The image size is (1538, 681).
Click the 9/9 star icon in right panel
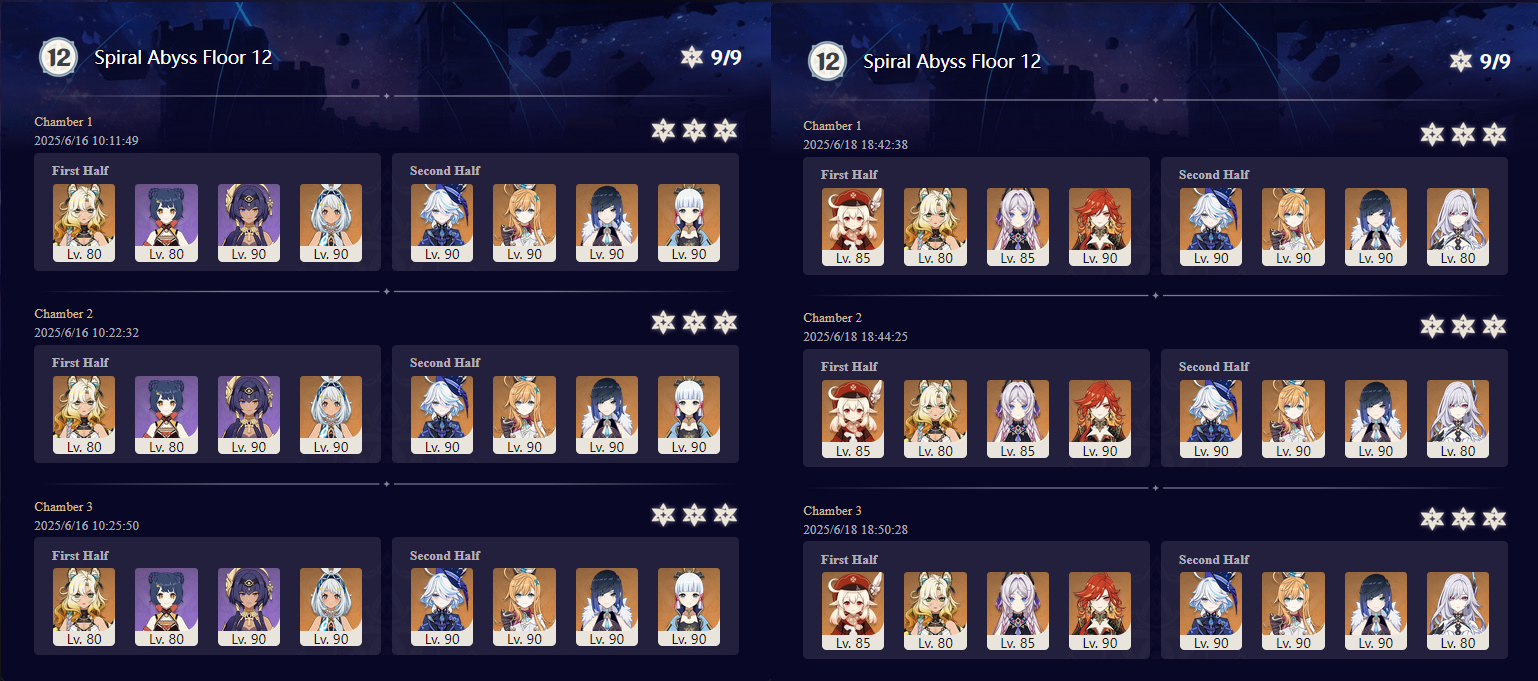click(1460, 61)
